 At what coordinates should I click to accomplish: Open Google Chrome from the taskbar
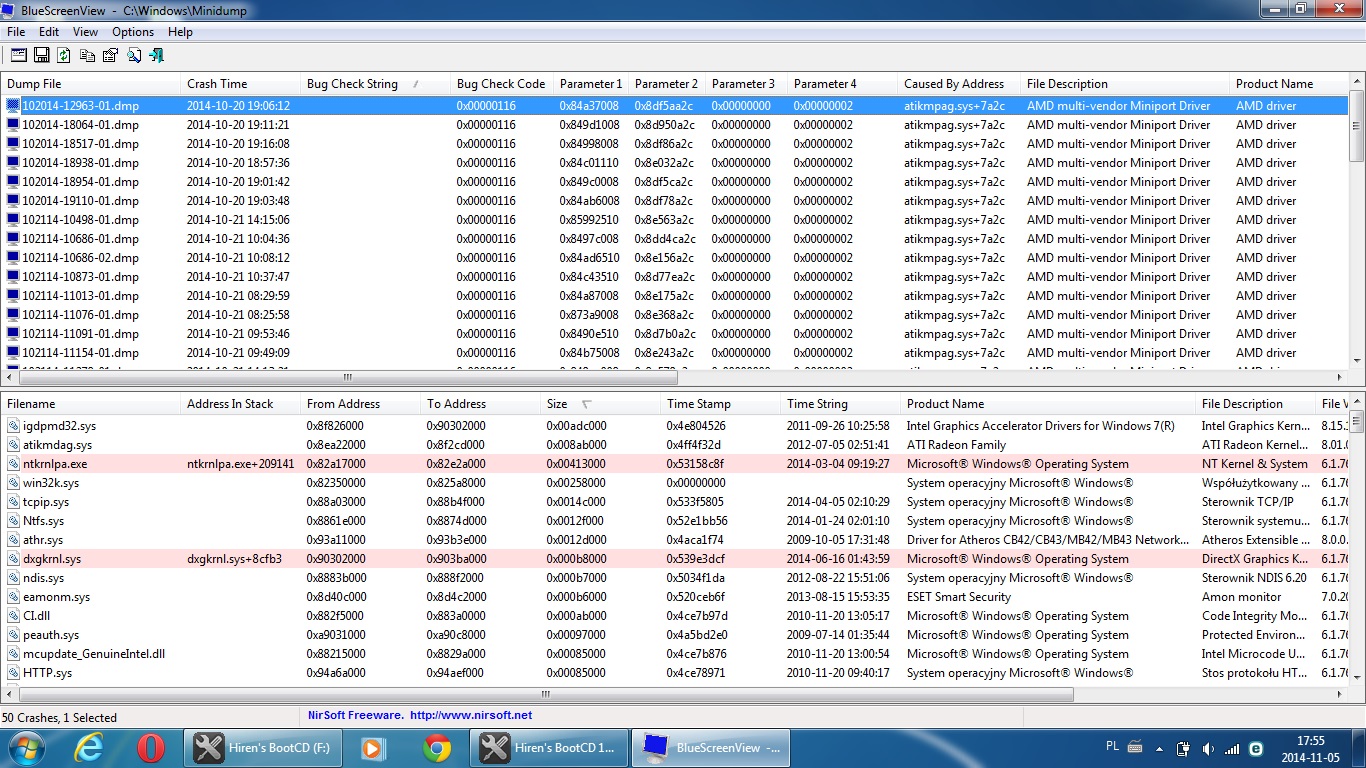pos(436,748)
